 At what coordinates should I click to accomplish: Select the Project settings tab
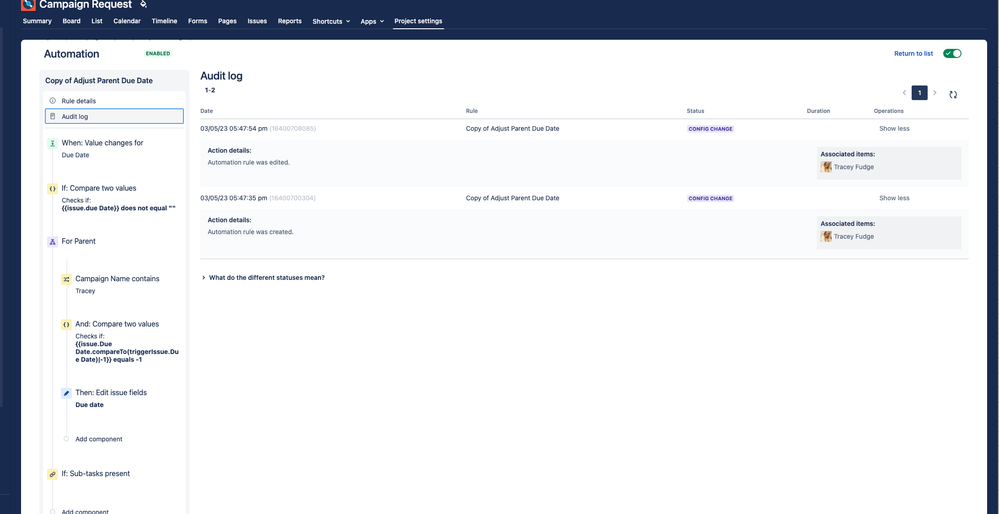click(x=418, y=21)
